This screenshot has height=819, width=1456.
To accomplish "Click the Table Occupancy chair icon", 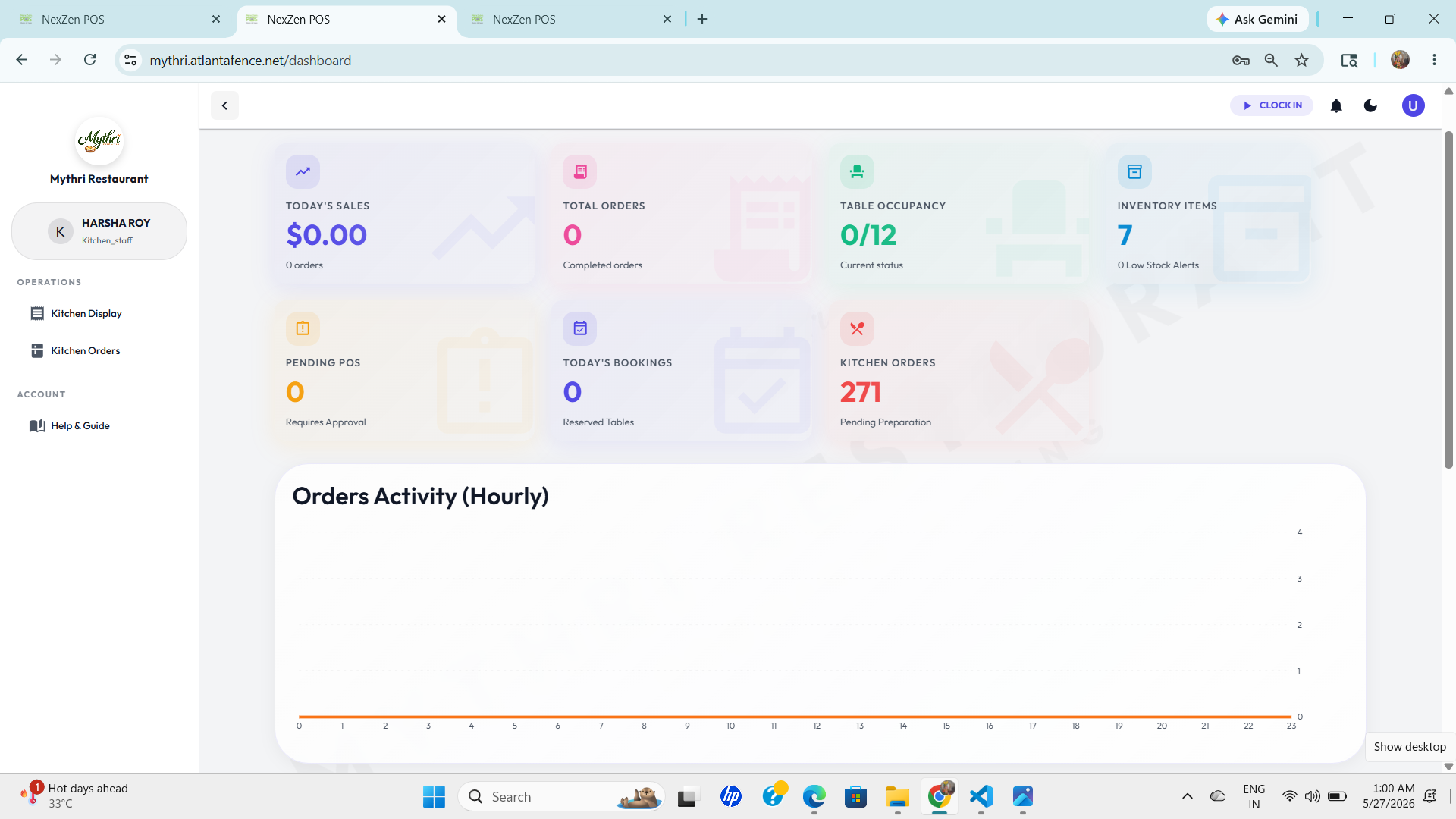I will tap(857, 171).
